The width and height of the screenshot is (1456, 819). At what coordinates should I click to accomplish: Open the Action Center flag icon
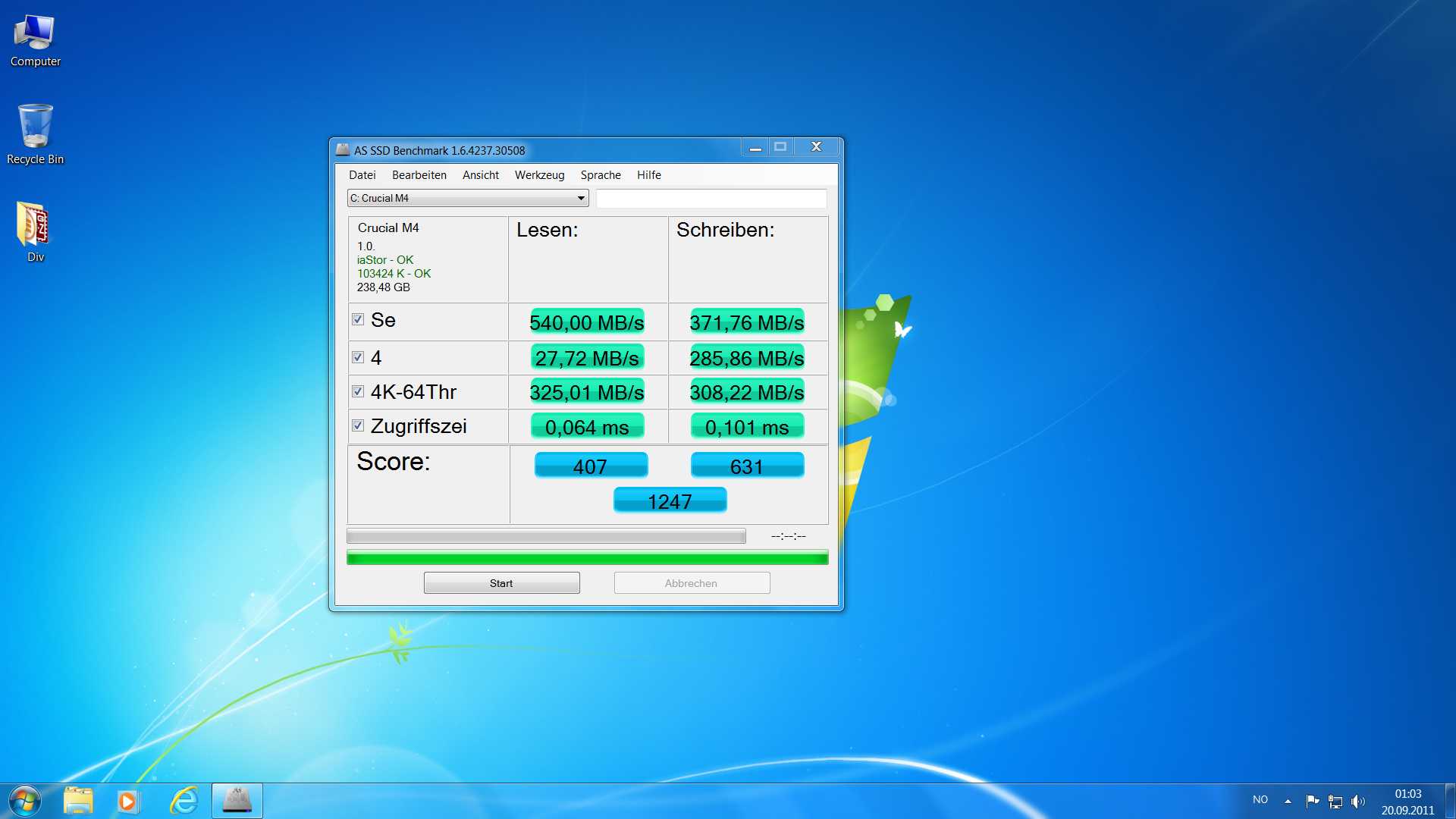[1313, 801]
